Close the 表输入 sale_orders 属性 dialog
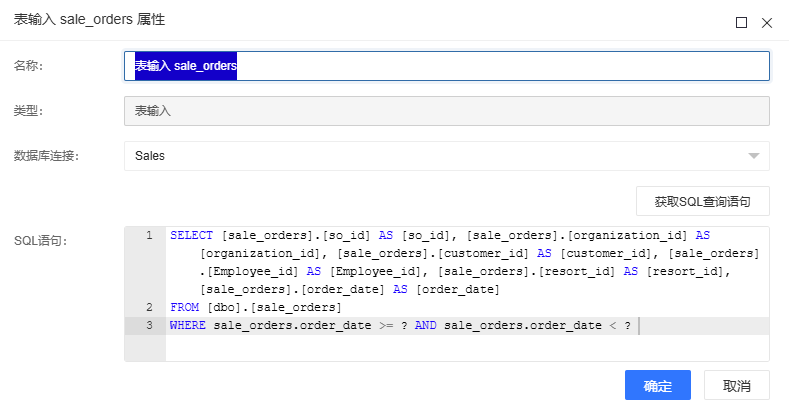This screenshot has height=407, width=789. click(x=766, y=23)
